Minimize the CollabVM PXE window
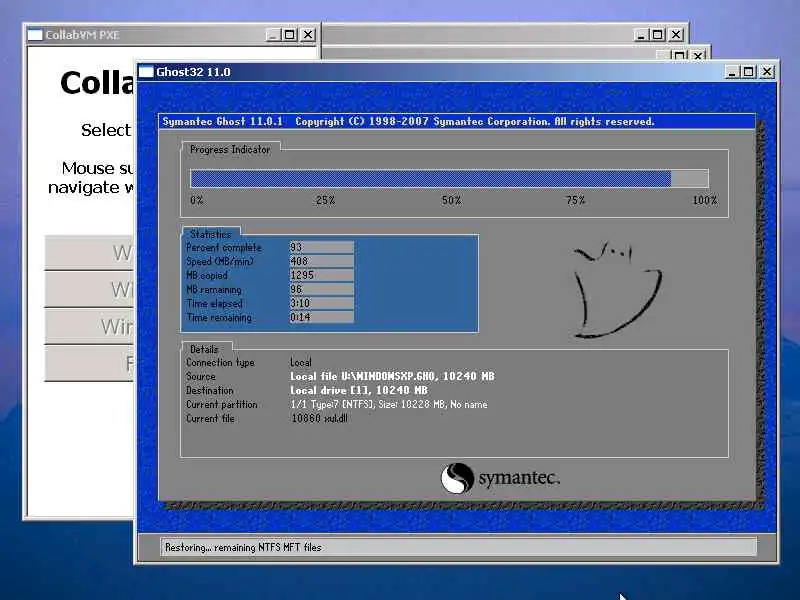This screenshot has height=600, width=800. point(273,35)
